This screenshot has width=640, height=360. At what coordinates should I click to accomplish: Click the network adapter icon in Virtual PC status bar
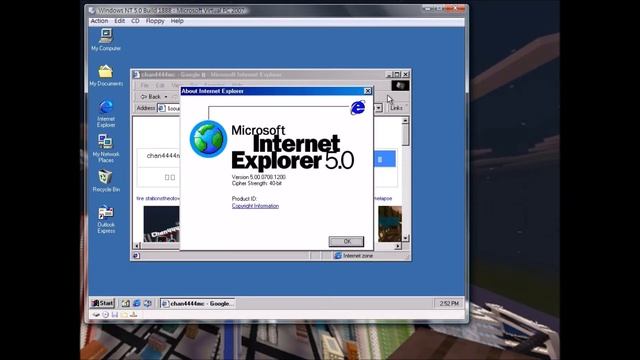coord(133,315)
